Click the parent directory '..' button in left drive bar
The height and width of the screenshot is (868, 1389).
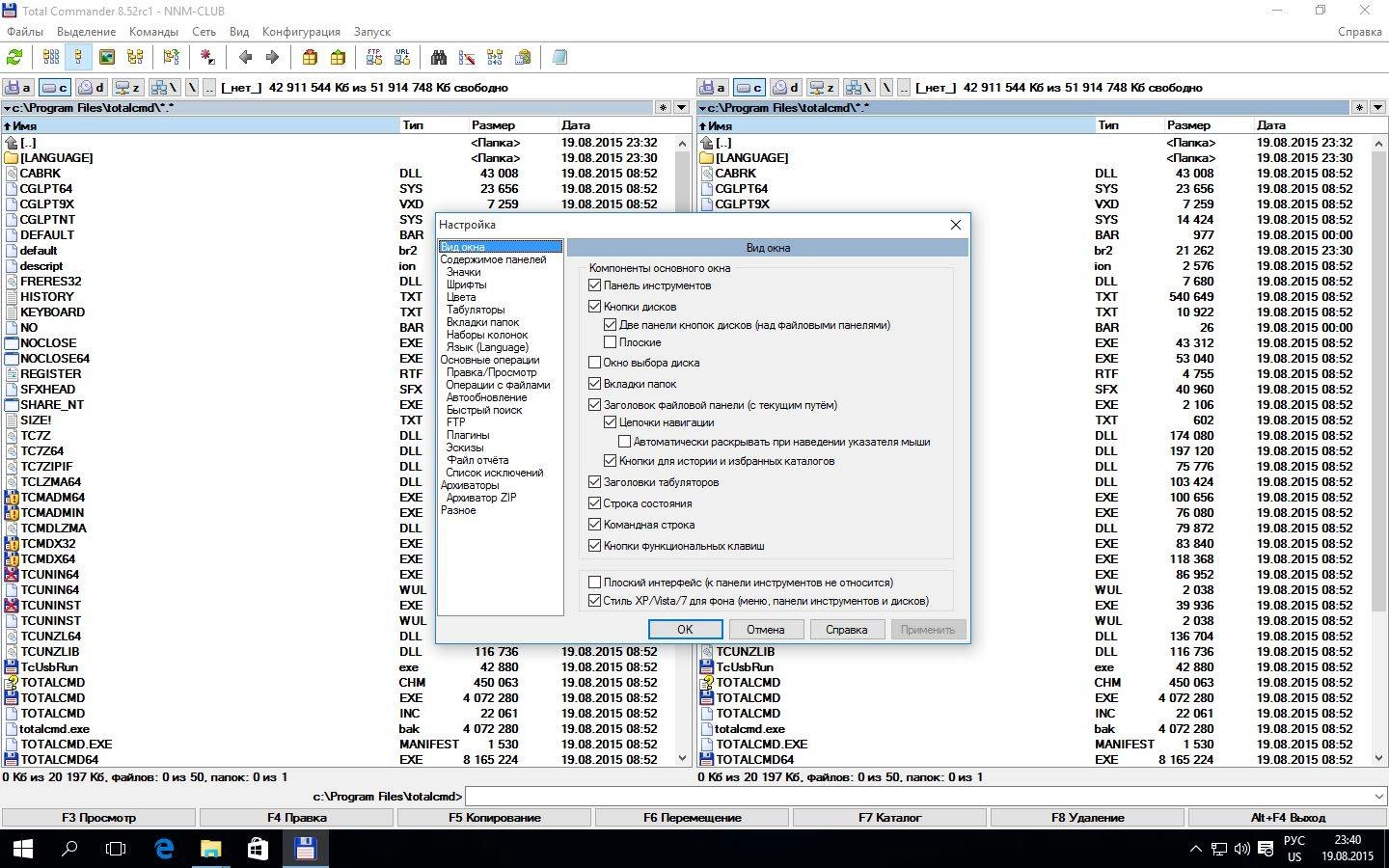209,88
